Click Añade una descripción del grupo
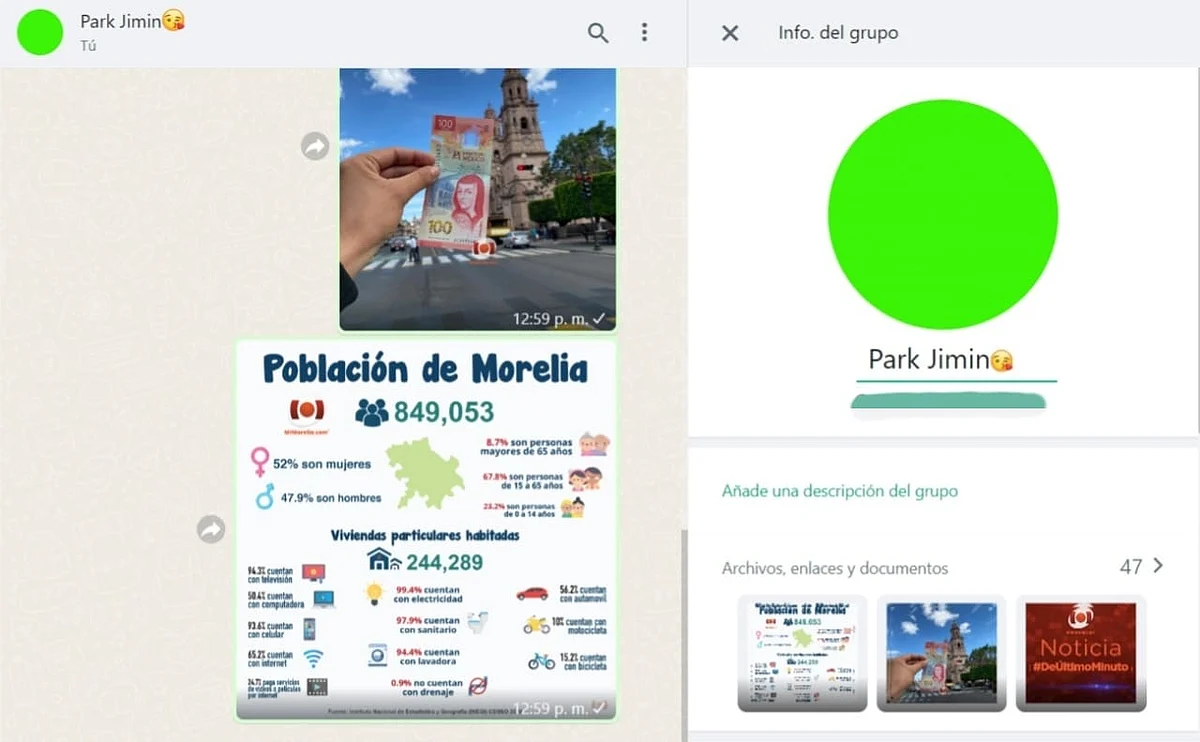This screenshot has width=1200, height=742. pyautogui.click(x=840, y=491)
